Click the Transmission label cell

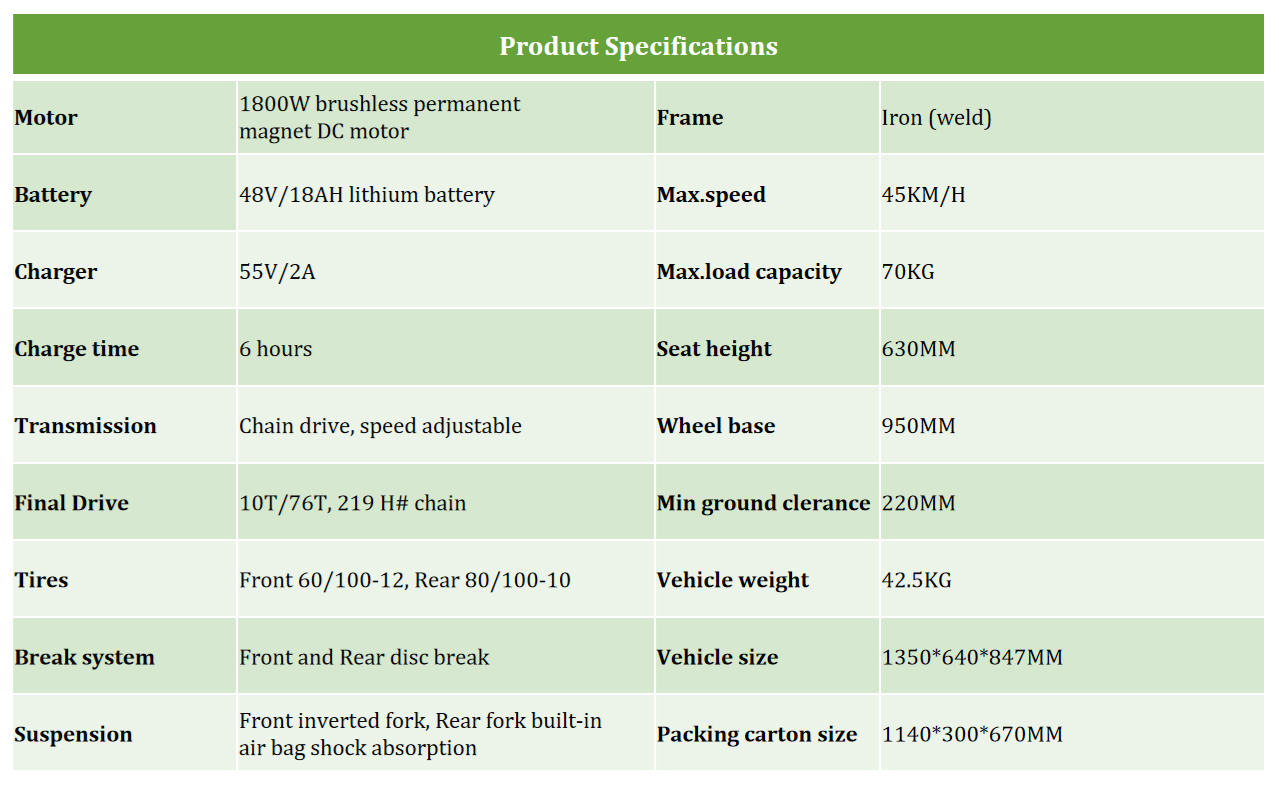tap(86, 426)
